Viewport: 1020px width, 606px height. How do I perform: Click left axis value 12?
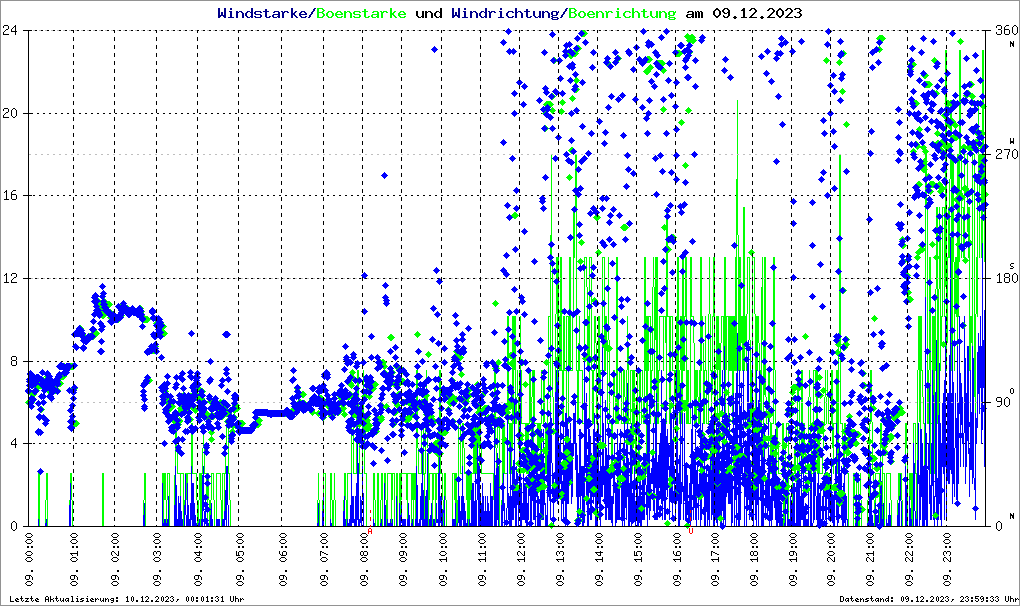click(9, 278)
